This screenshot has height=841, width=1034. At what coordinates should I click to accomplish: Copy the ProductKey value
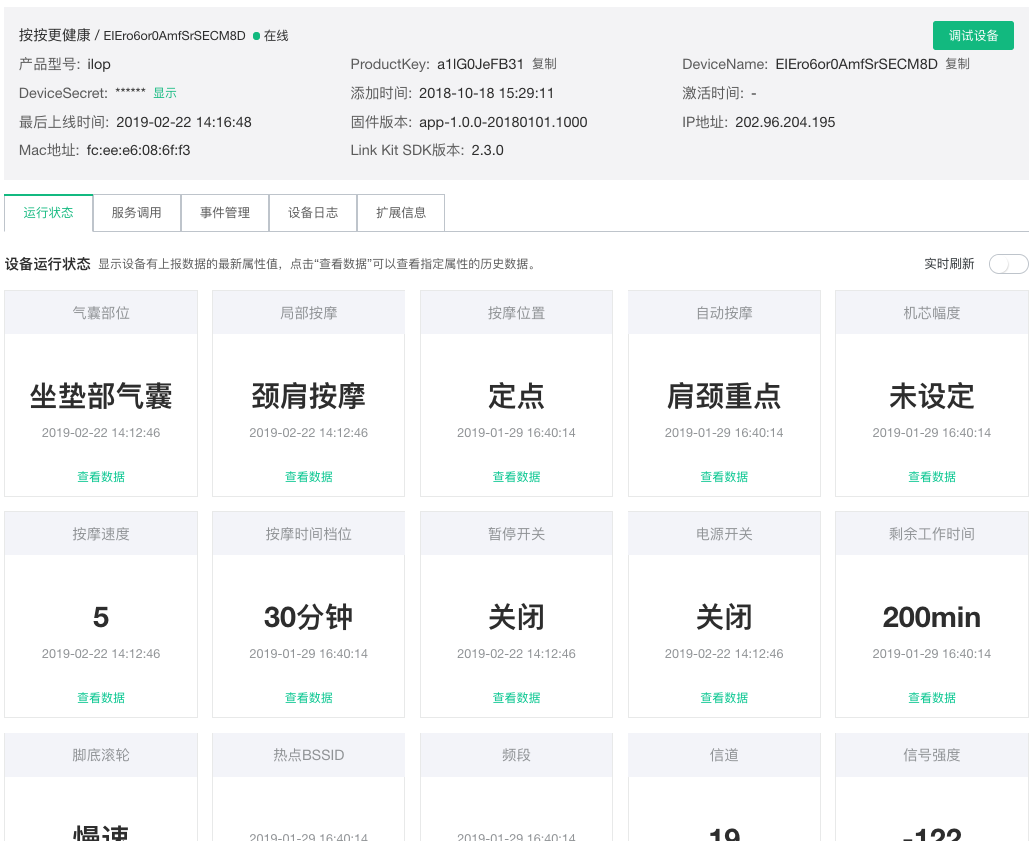pyautogui.click(x=544, y=64)
